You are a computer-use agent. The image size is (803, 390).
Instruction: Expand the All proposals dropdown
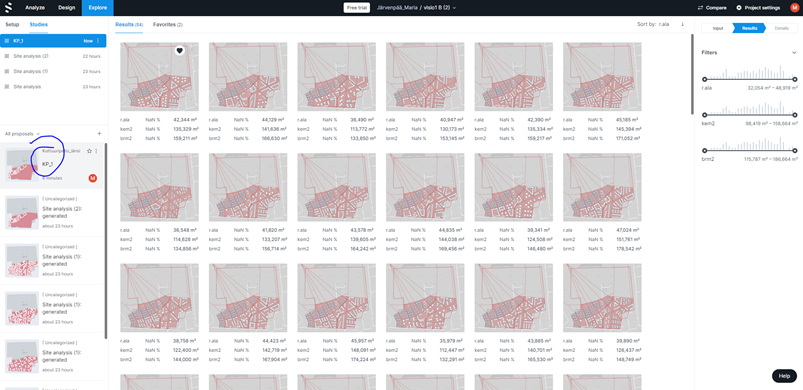point(23,134)
